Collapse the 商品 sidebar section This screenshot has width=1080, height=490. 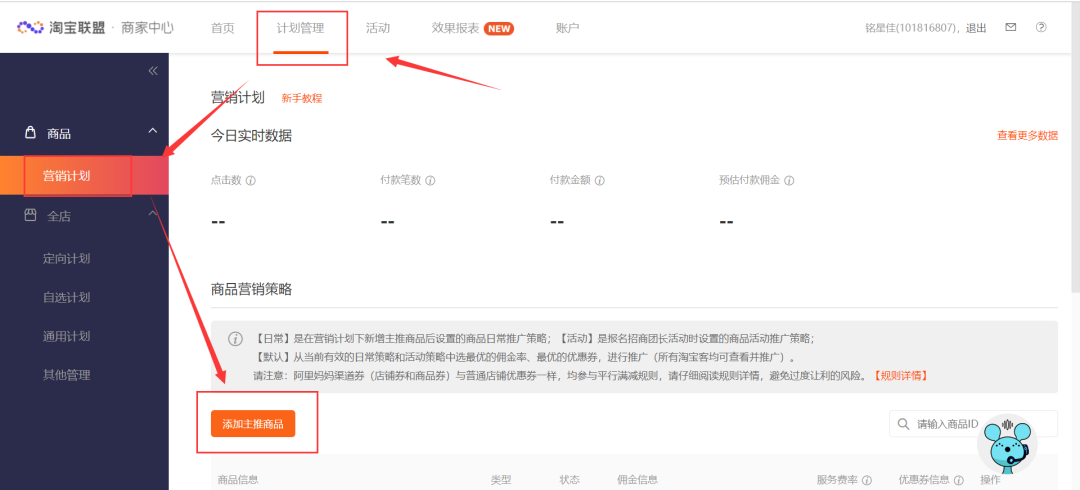(152, 131)
